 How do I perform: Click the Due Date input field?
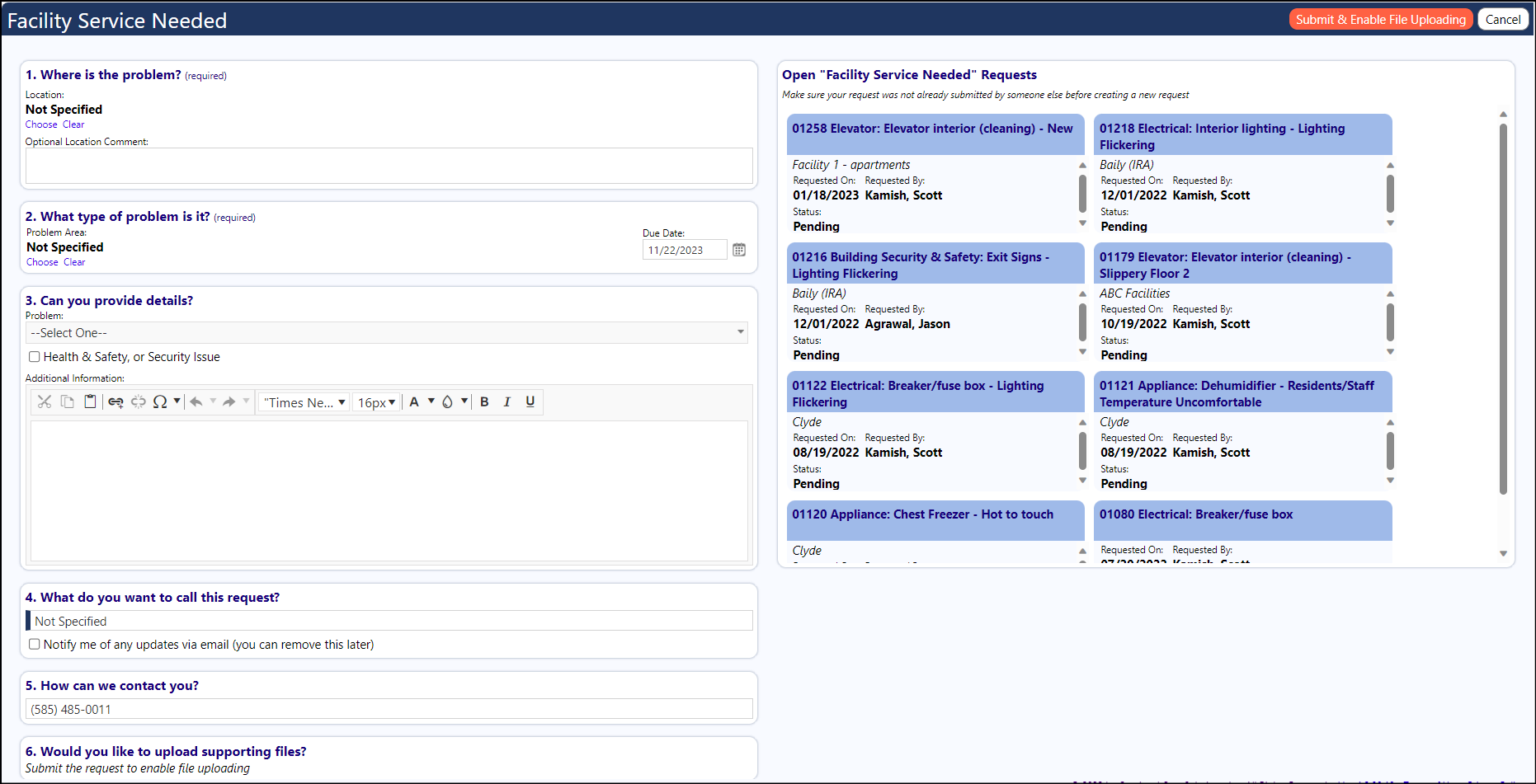[x=685, y=250]
